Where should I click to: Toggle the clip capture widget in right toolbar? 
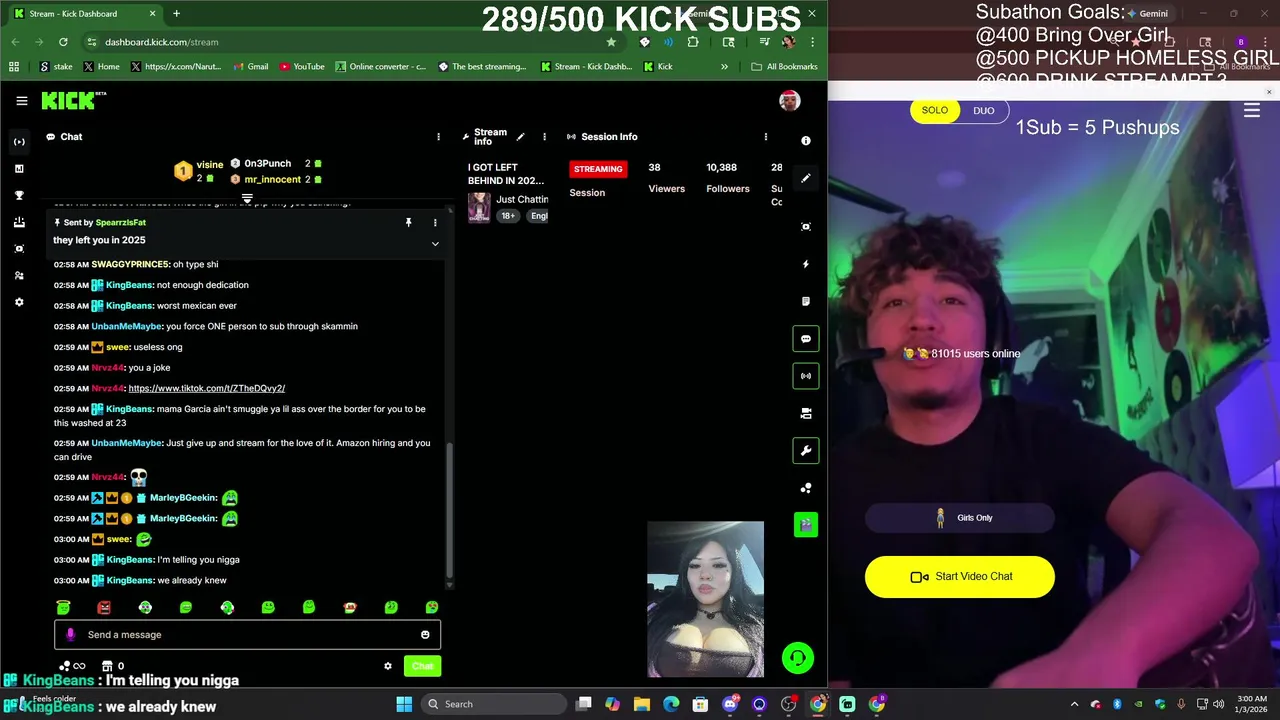click(x=806, y=227)
